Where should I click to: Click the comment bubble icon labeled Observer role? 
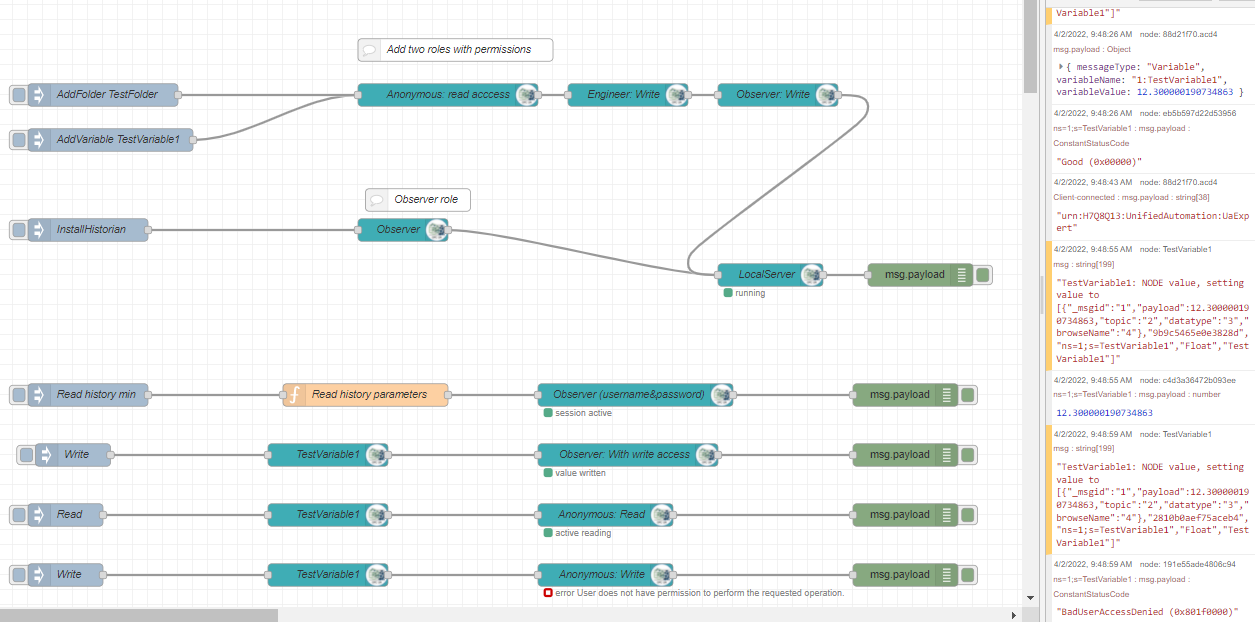[375, 199]
